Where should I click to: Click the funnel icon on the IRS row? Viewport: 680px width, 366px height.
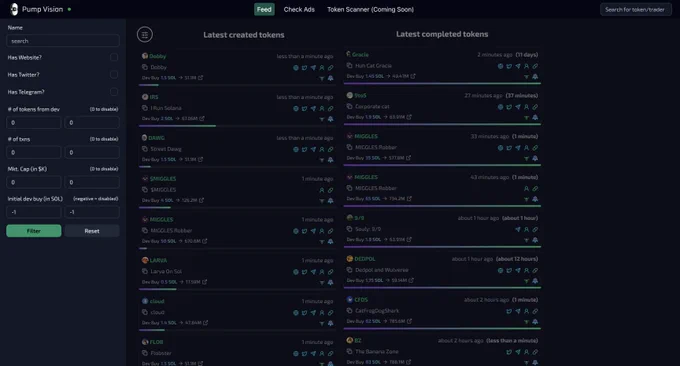(x=322, y=119)
